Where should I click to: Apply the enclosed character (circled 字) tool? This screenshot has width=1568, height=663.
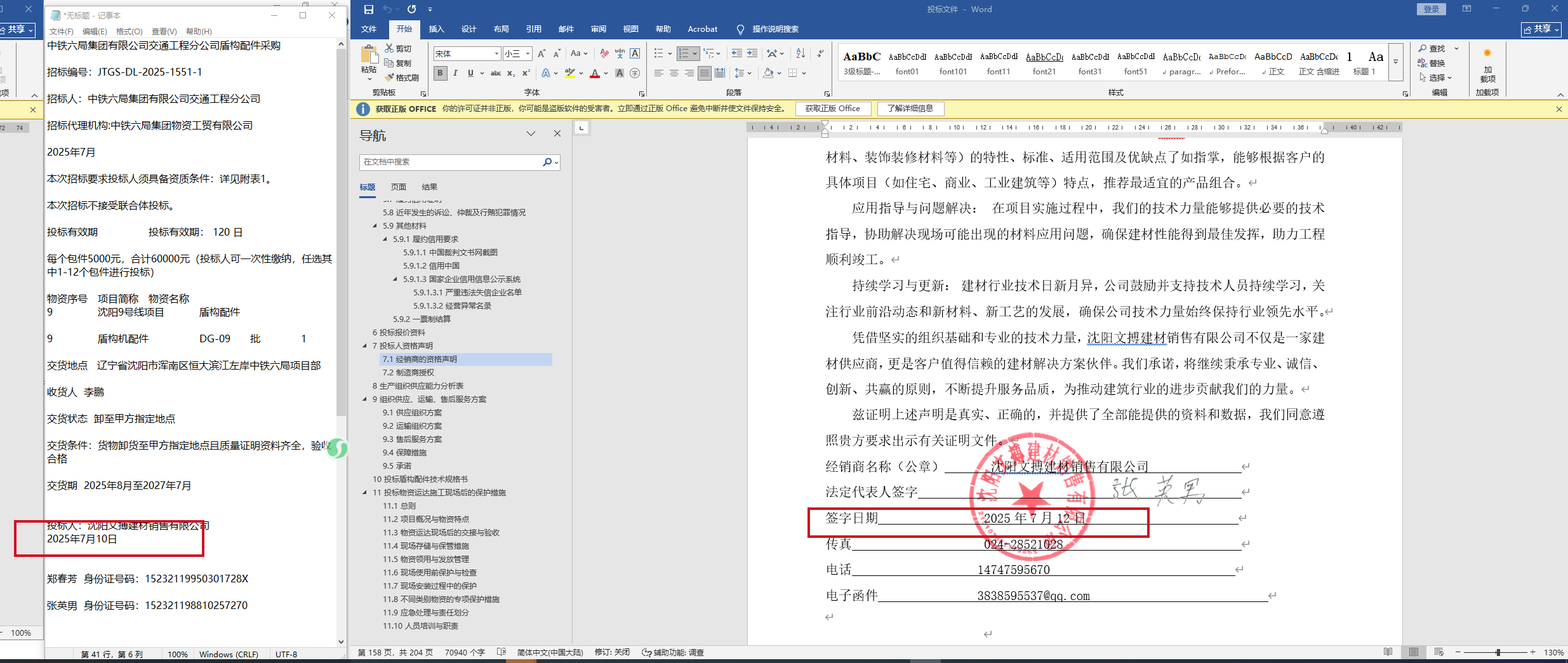[635, 73]
